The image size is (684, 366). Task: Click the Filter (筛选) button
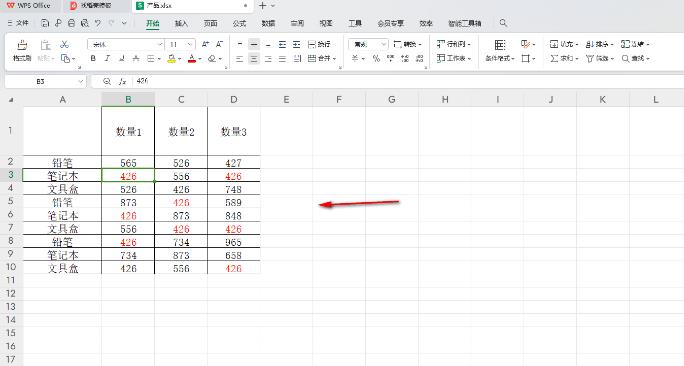click(x=599, y=58)
